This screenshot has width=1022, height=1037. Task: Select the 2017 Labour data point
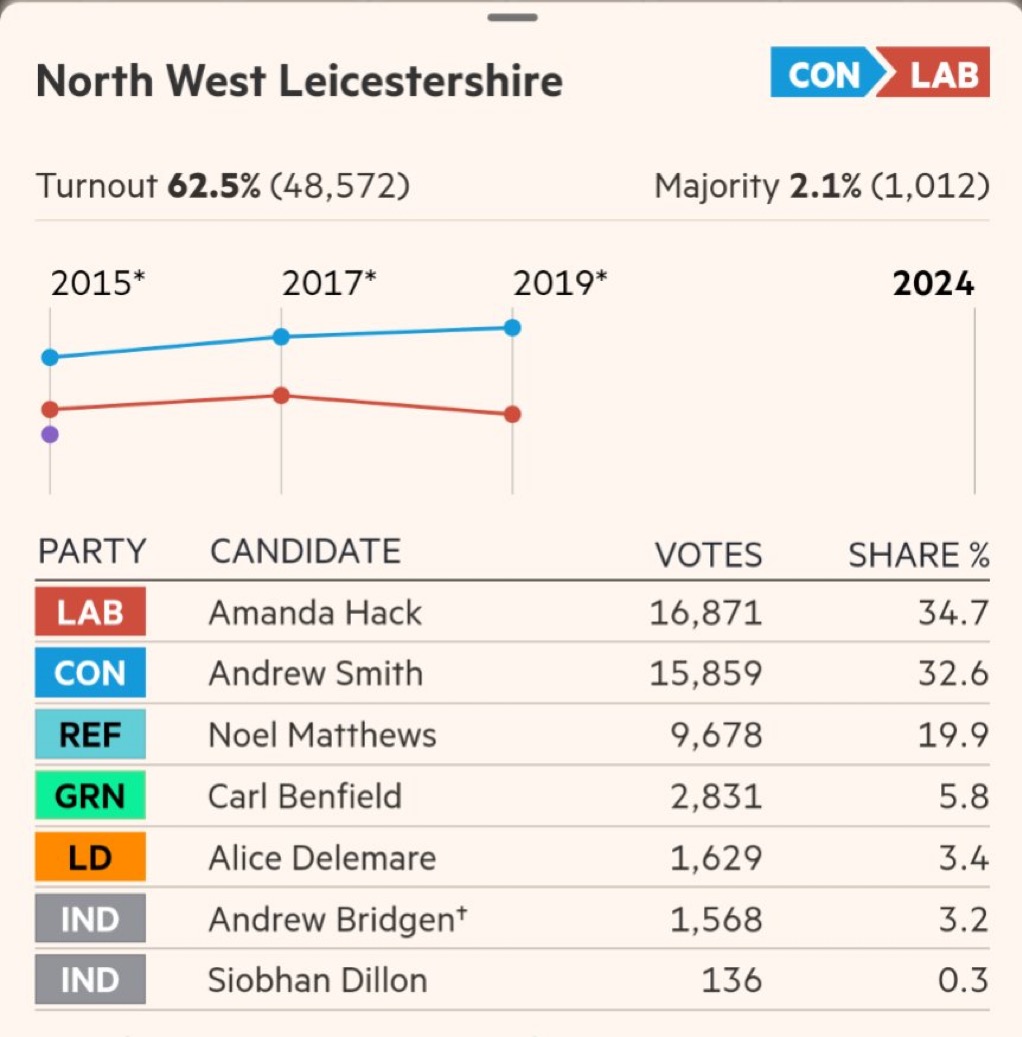coord(281,395)
